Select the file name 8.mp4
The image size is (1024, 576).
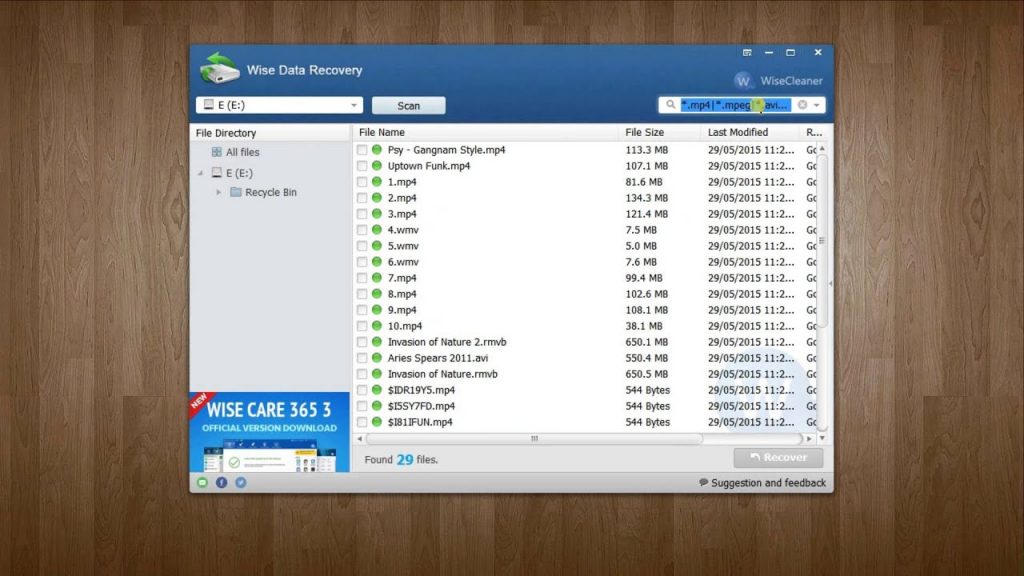[x=402, y=294]
